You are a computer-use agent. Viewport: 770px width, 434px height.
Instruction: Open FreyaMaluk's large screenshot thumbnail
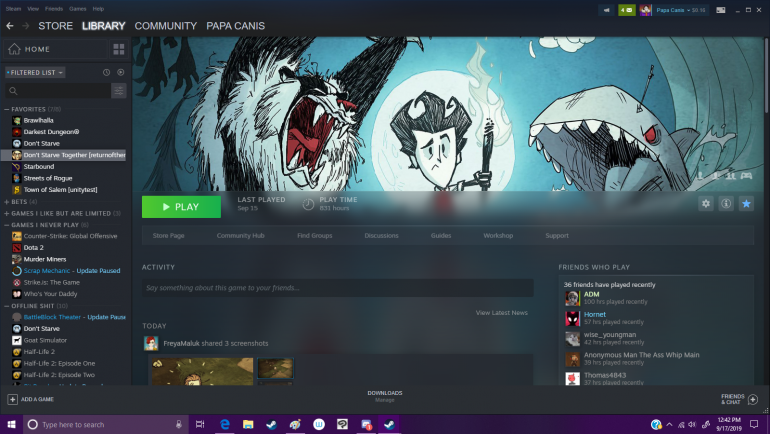pos(202,371)
